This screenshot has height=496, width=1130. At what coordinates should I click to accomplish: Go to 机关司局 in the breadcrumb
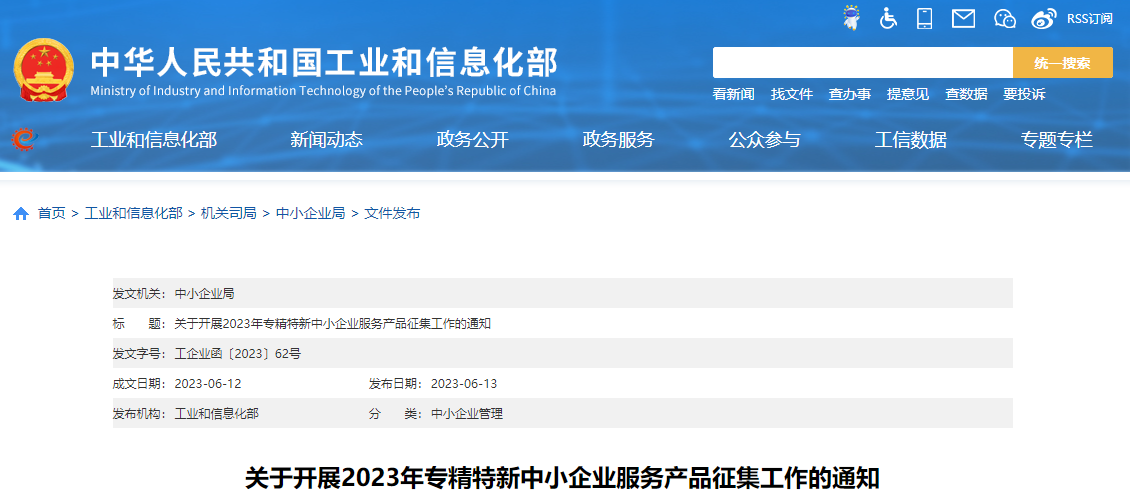[x=229, y=213]
